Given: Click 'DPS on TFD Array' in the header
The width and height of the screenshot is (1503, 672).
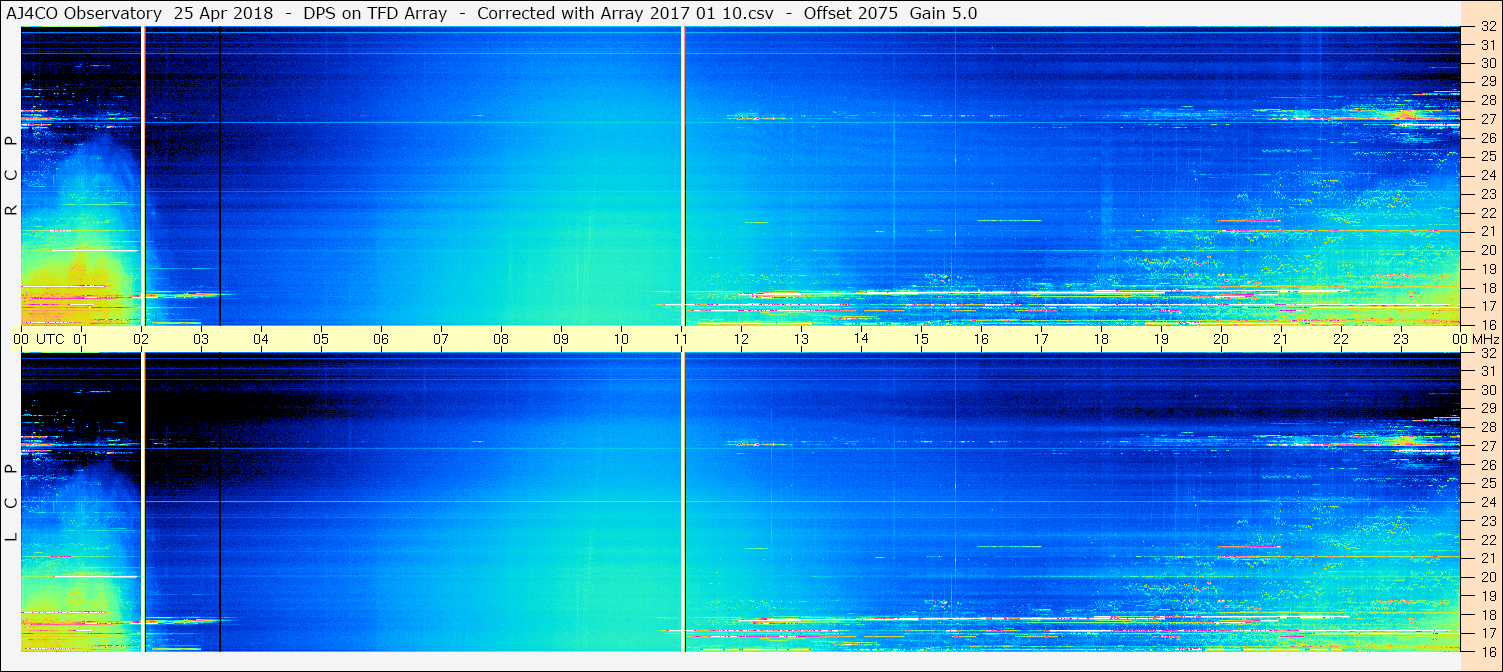Looking at the screenshot, I should point(375,13).
